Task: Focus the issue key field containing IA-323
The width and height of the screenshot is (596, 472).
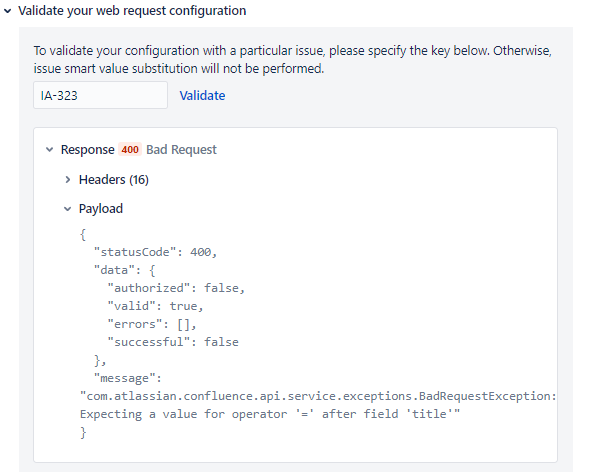Action: [x=100, y=95]
